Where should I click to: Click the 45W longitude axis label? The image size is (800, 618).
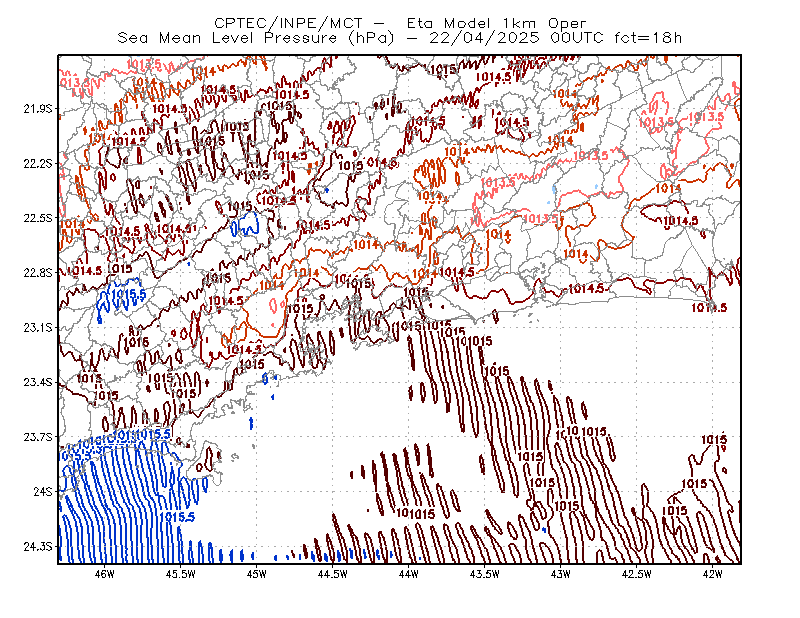click(257, 574)
